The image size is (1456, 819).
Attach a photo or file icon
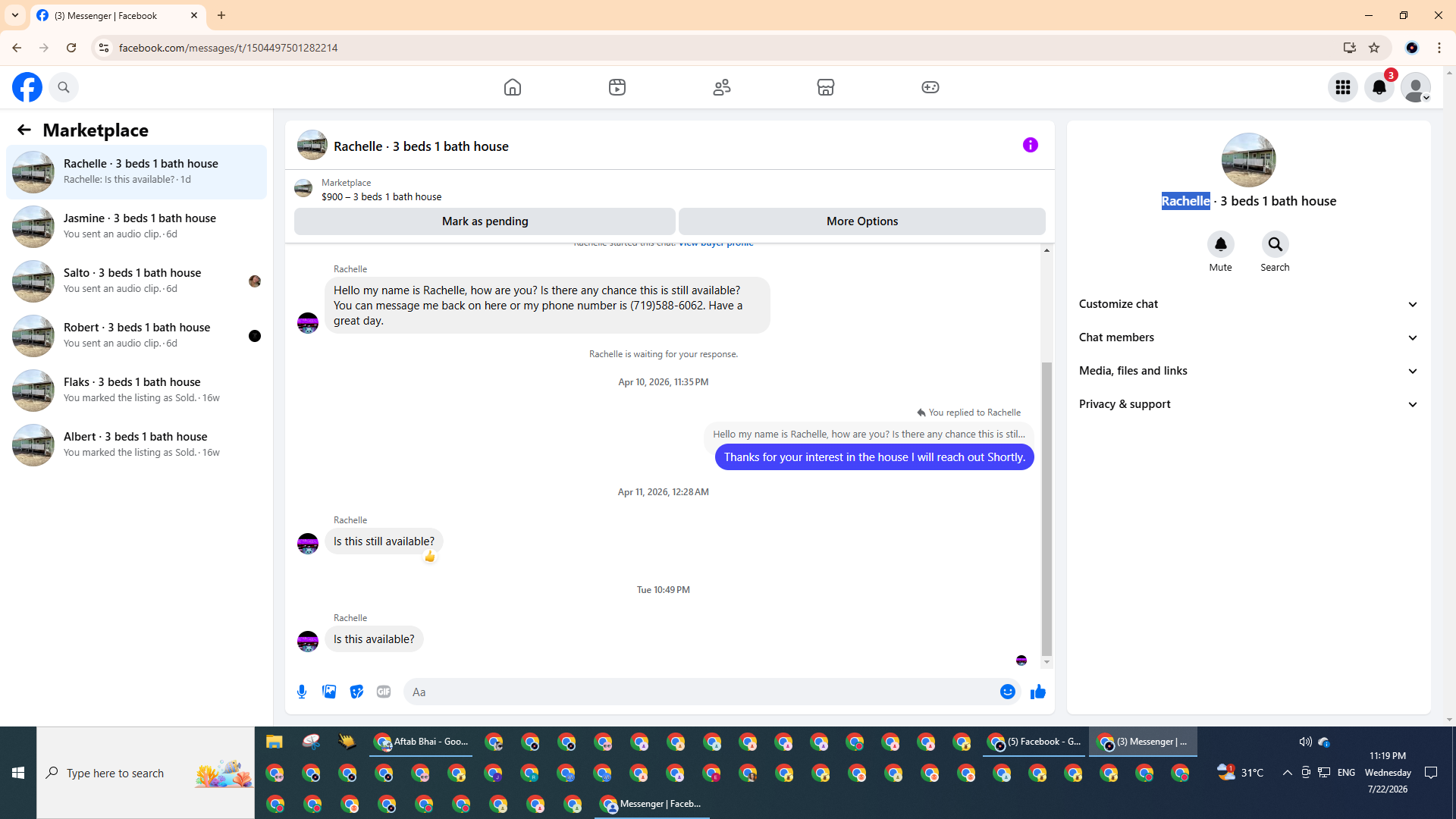pyautogui.click(x=329, y=692)
